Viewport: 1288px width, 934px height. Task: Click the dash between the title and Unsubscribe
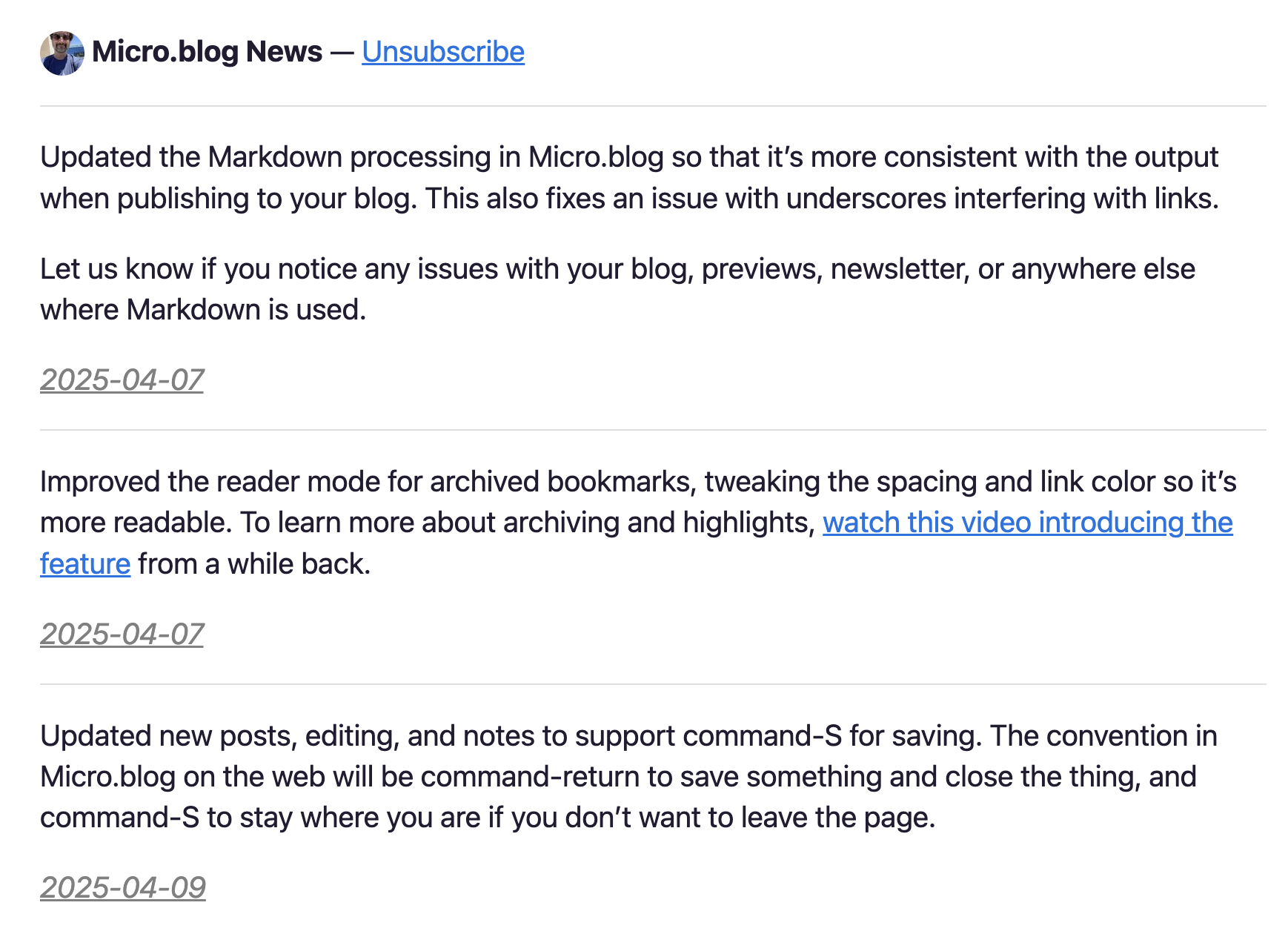coord(342,53)
